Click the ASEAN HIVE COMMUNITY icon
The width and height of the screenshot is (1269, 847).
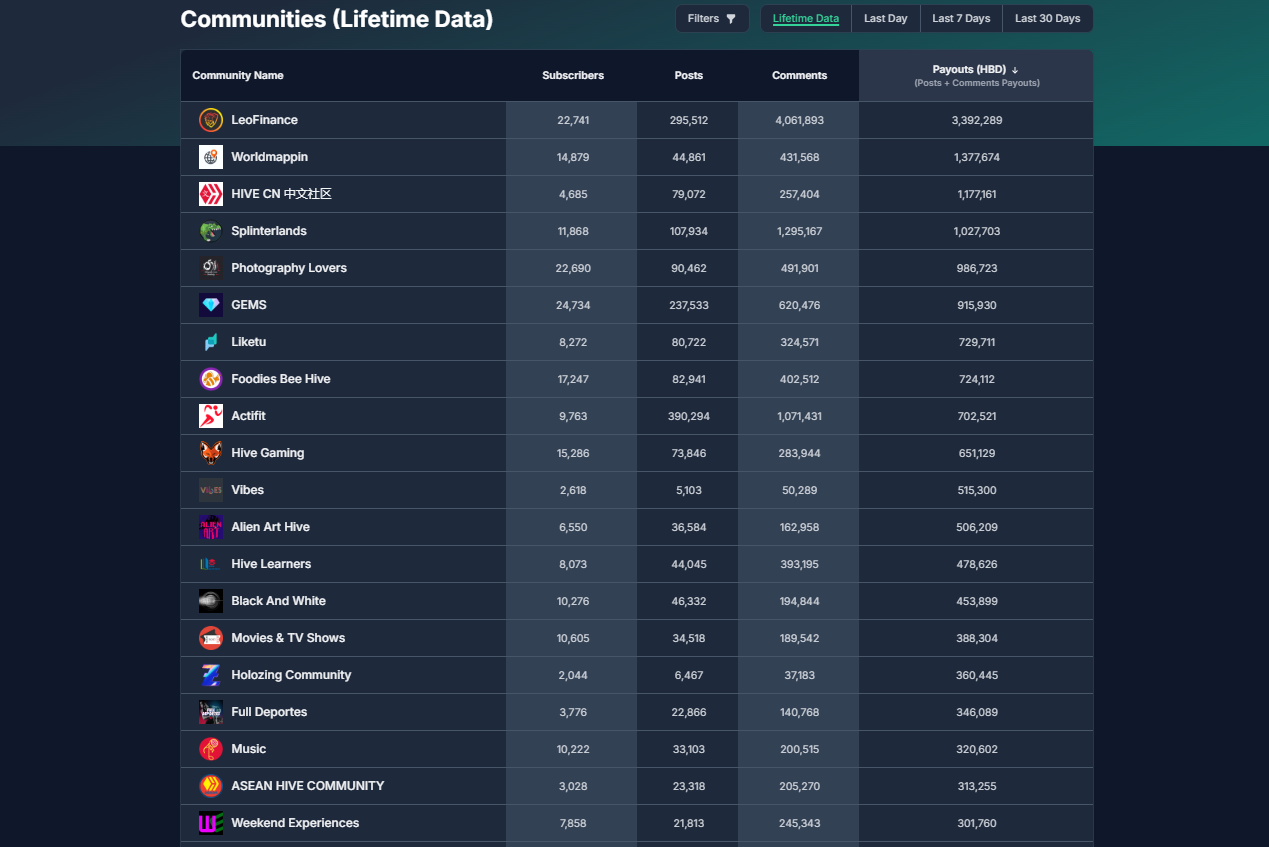point(211,786)
